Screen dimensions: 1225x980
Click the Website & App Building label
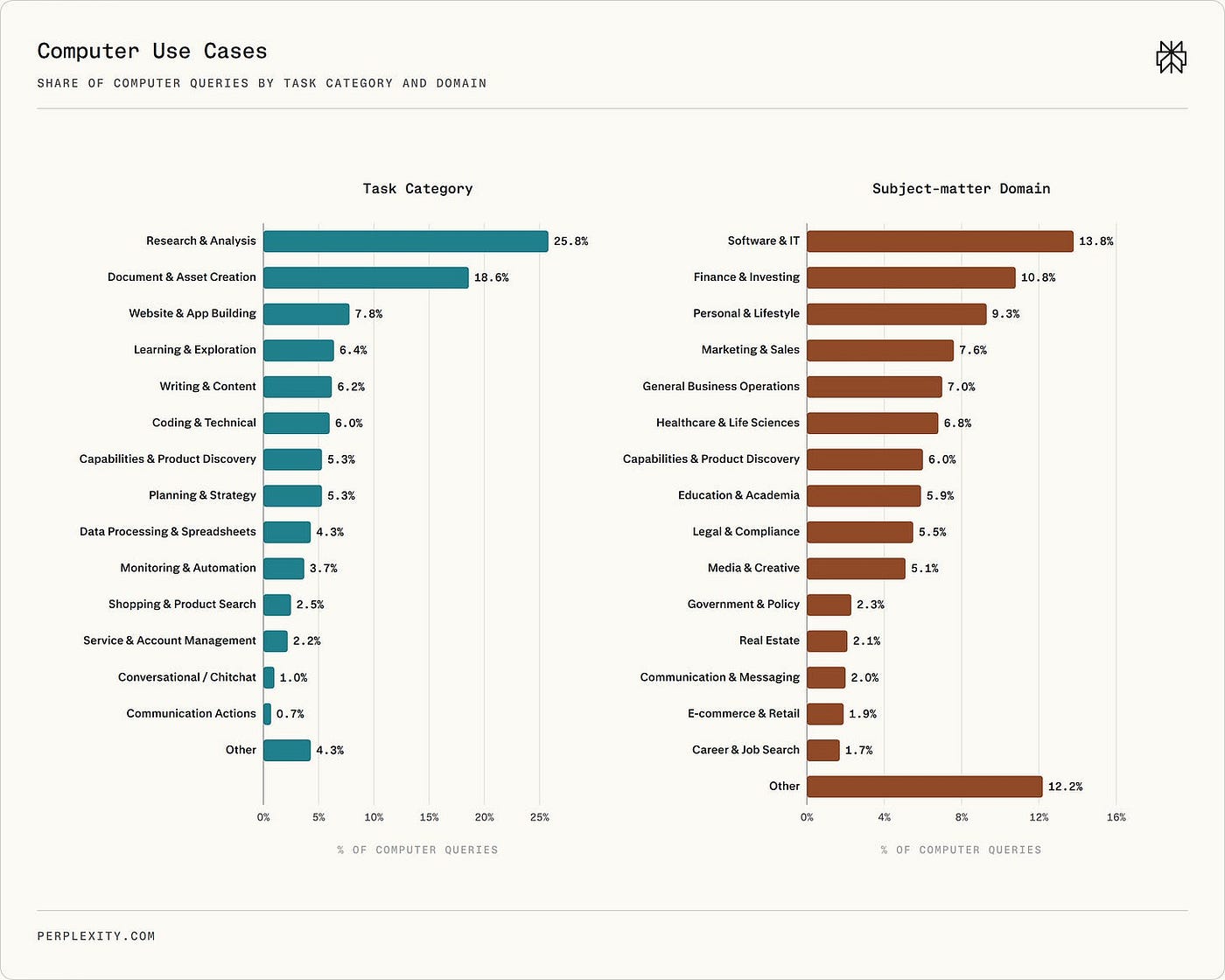tap(192, 313)
